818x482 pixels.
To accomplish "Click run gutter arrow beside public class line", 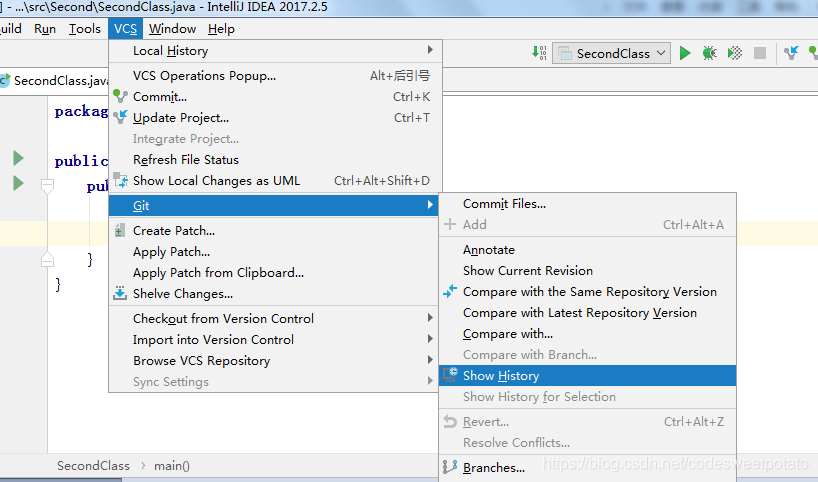I will (x=18, y=158).
